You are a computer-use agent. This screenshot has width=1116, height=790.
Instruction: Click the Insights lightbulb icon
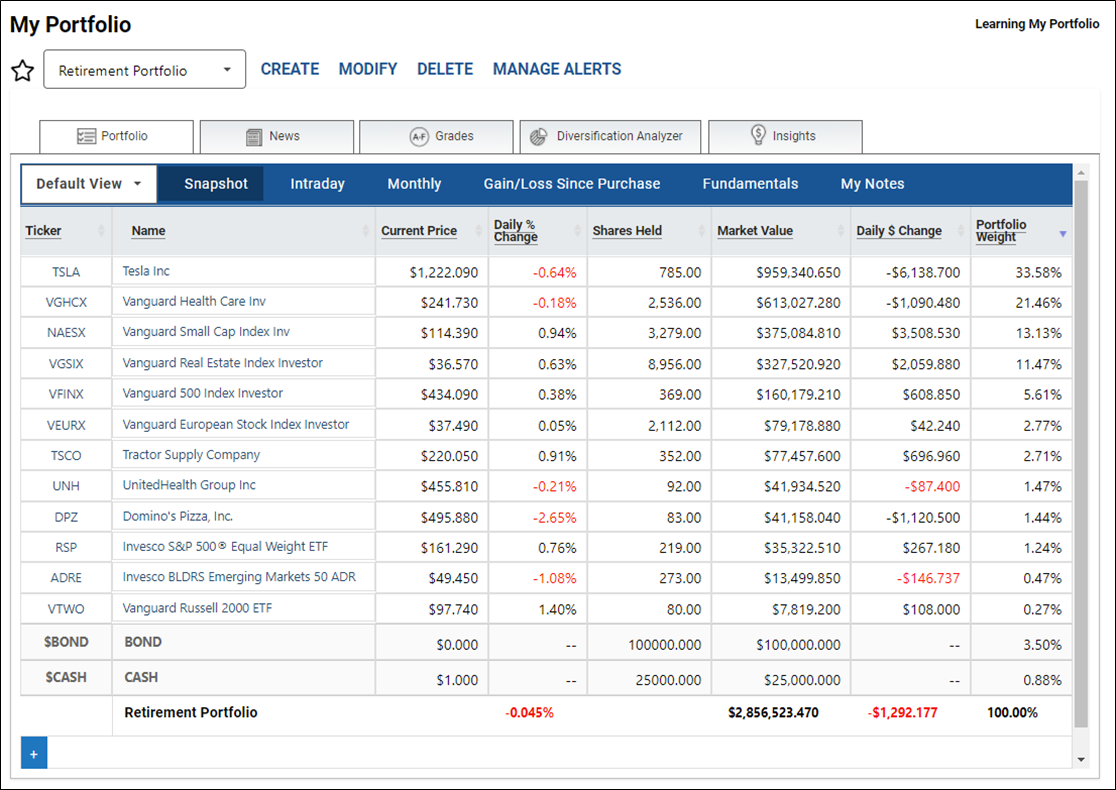(759, 135)
